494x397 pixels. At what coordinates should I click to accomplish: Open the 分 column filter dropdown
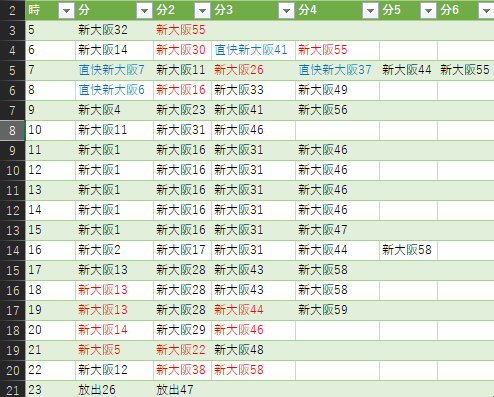[x=144, y=11]
